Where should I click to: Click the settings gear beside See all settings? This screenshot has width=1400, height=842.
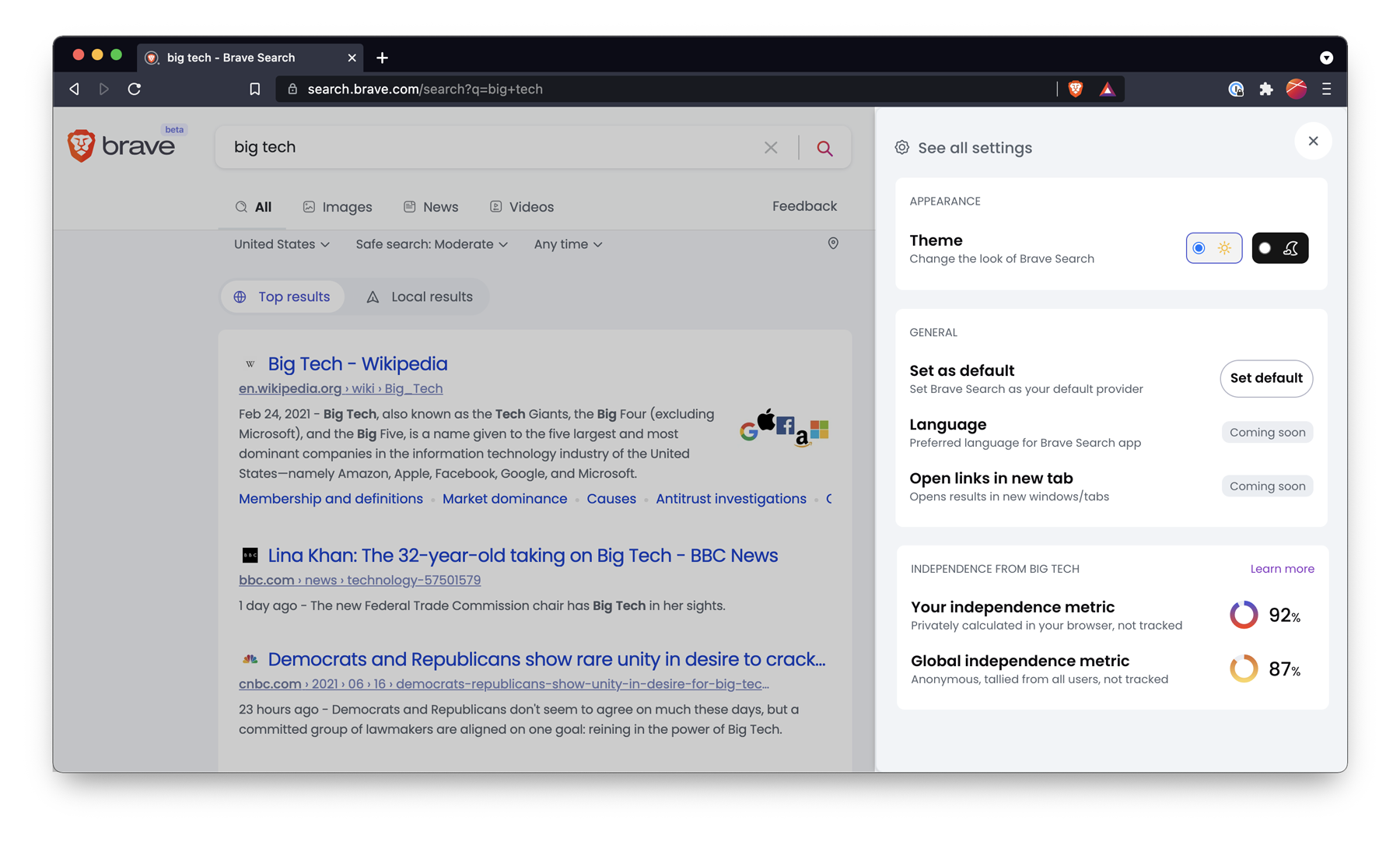tap(902, 147)
